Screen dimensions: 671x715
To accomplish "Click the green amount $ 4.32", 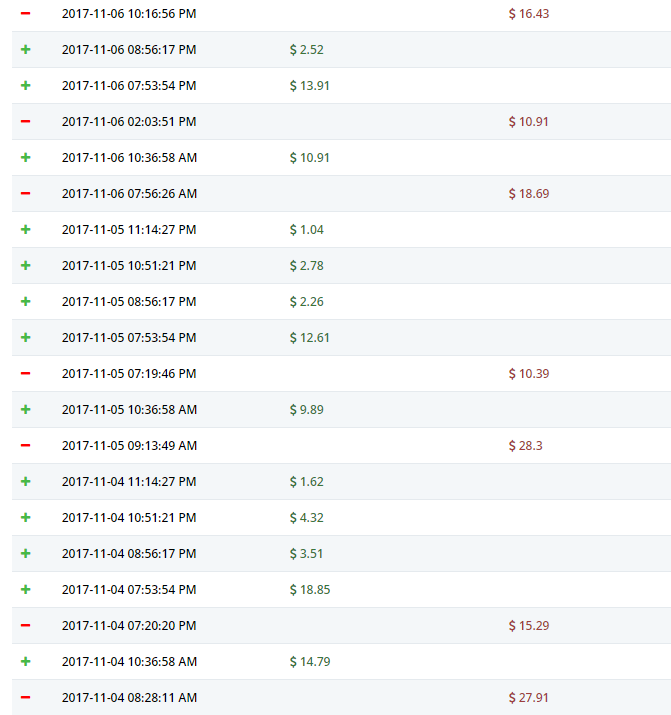I will click(x=307, y=518).
